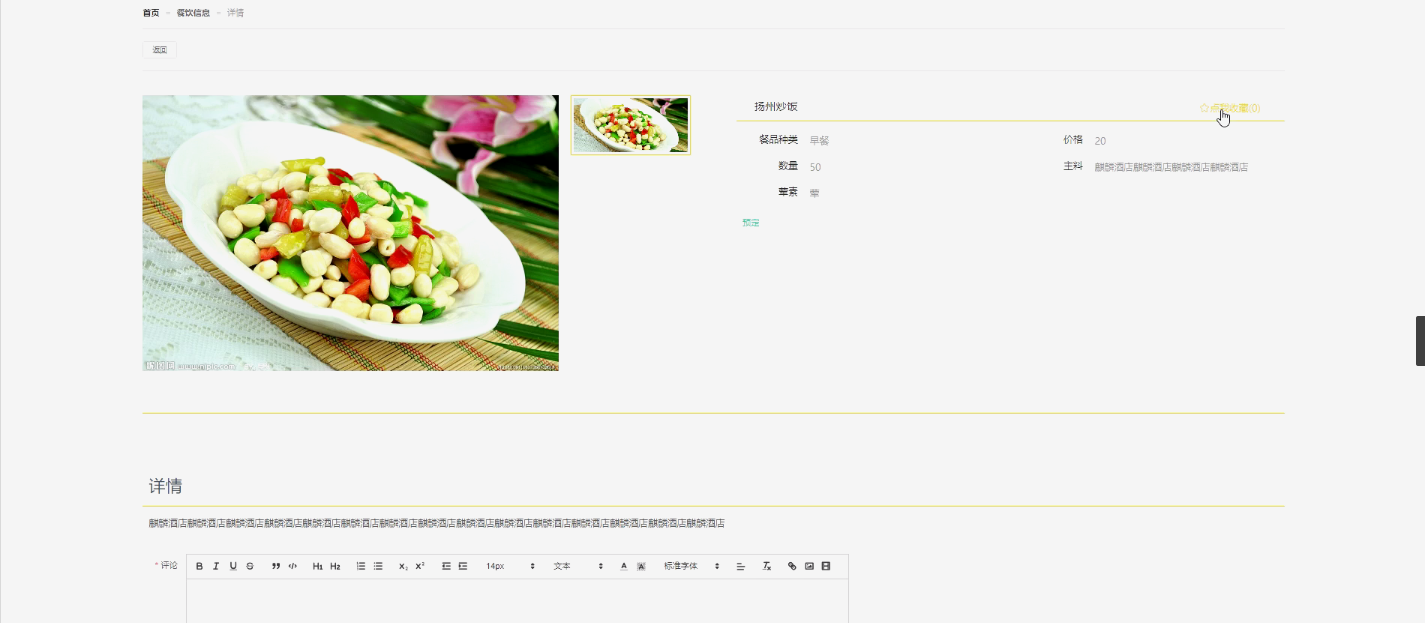This screenshot has width=1425, height=623.
Task: Click the 早餐 category value
Action: (819, 141)
